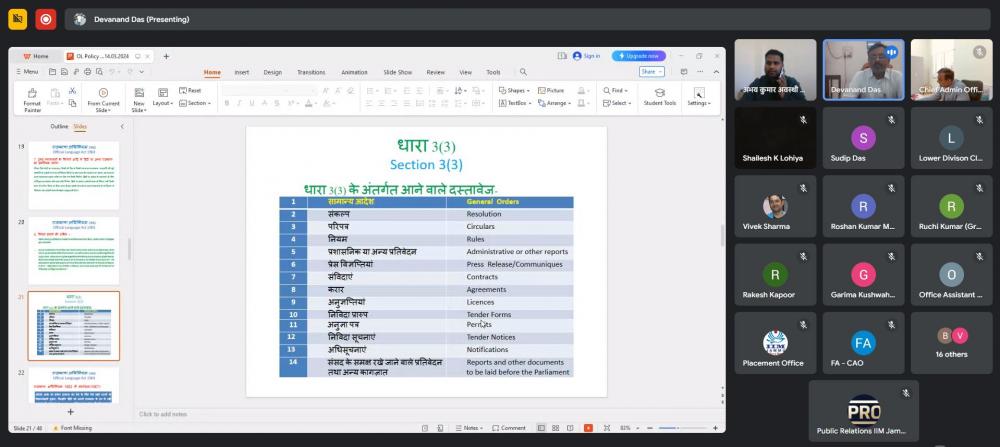Click the Picture insert icon
Image resolution: width=1000 pixels, height=447 pixels.
(x=550, y=90)
